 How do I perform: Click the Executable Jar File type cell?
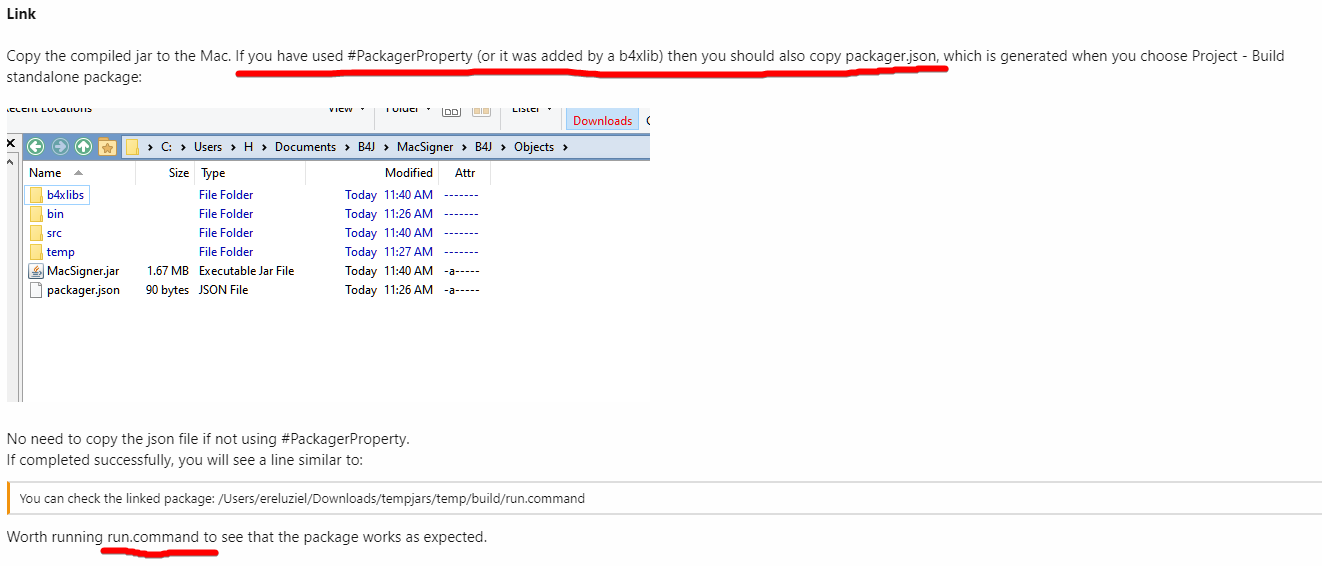(x=246, y=271)
